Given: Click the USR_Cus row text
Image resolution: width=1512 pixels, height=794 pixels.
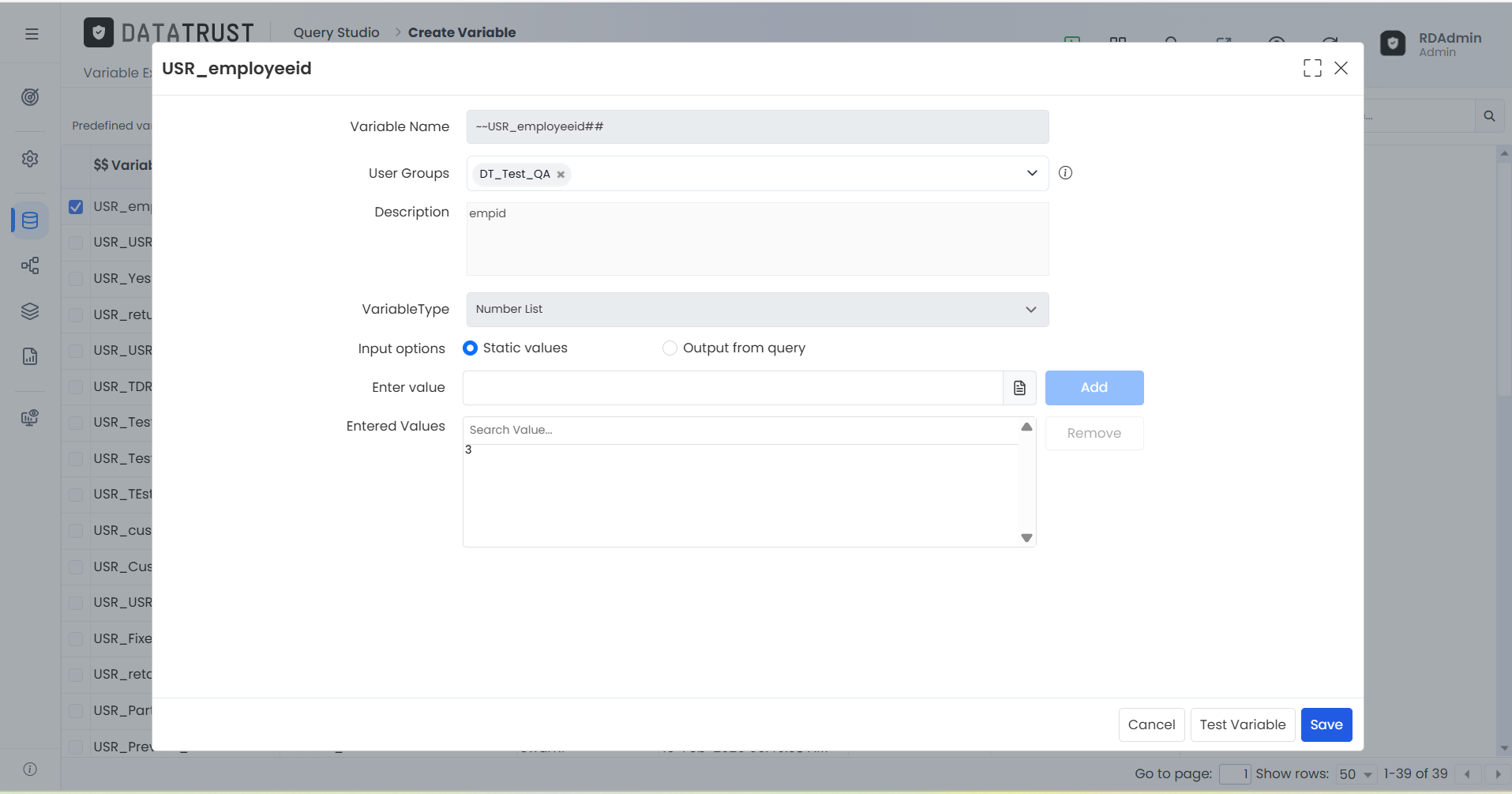Looking at the screenshot, I should click(x=122, y=567).
